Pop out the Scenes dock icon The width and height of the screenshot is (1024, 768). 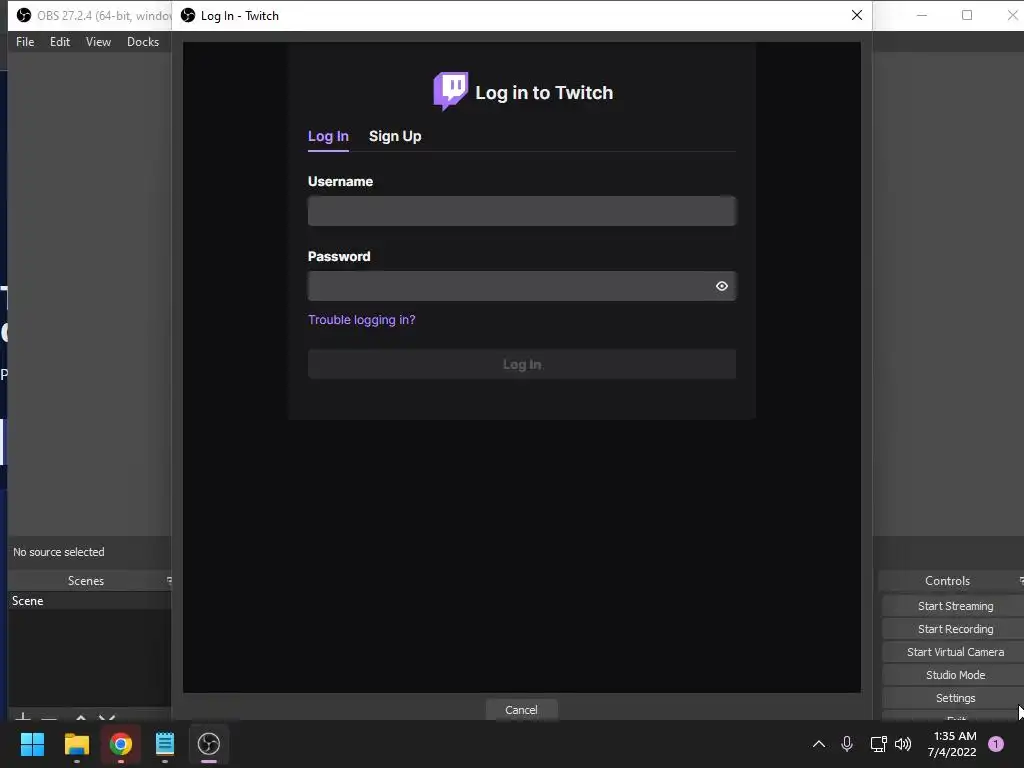[x=169, y=580]
